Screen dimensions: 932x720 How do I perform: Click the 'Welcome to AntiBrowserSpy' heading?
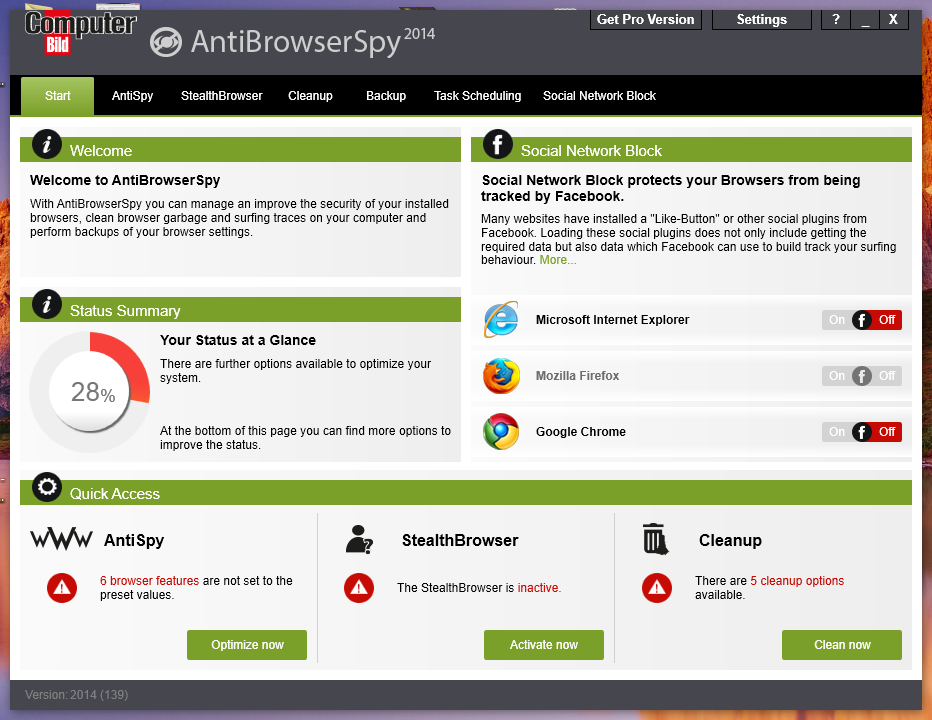tap(125, 180)
